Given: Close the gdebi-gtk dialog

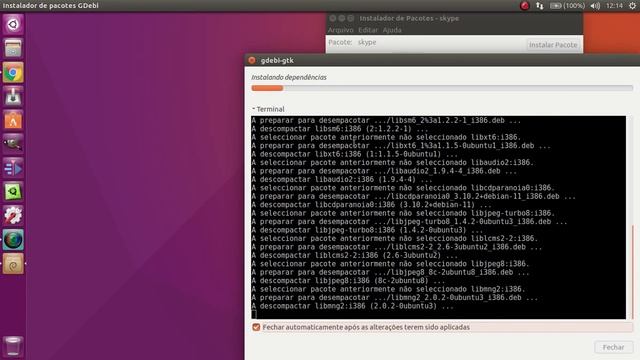Looking at the screenshot, I should 252,60.
